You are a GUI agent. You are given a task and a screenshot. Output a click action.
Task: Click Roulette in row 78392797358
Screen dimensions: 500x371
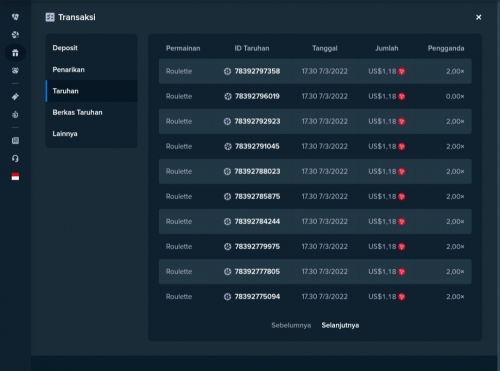pos(179,71)
